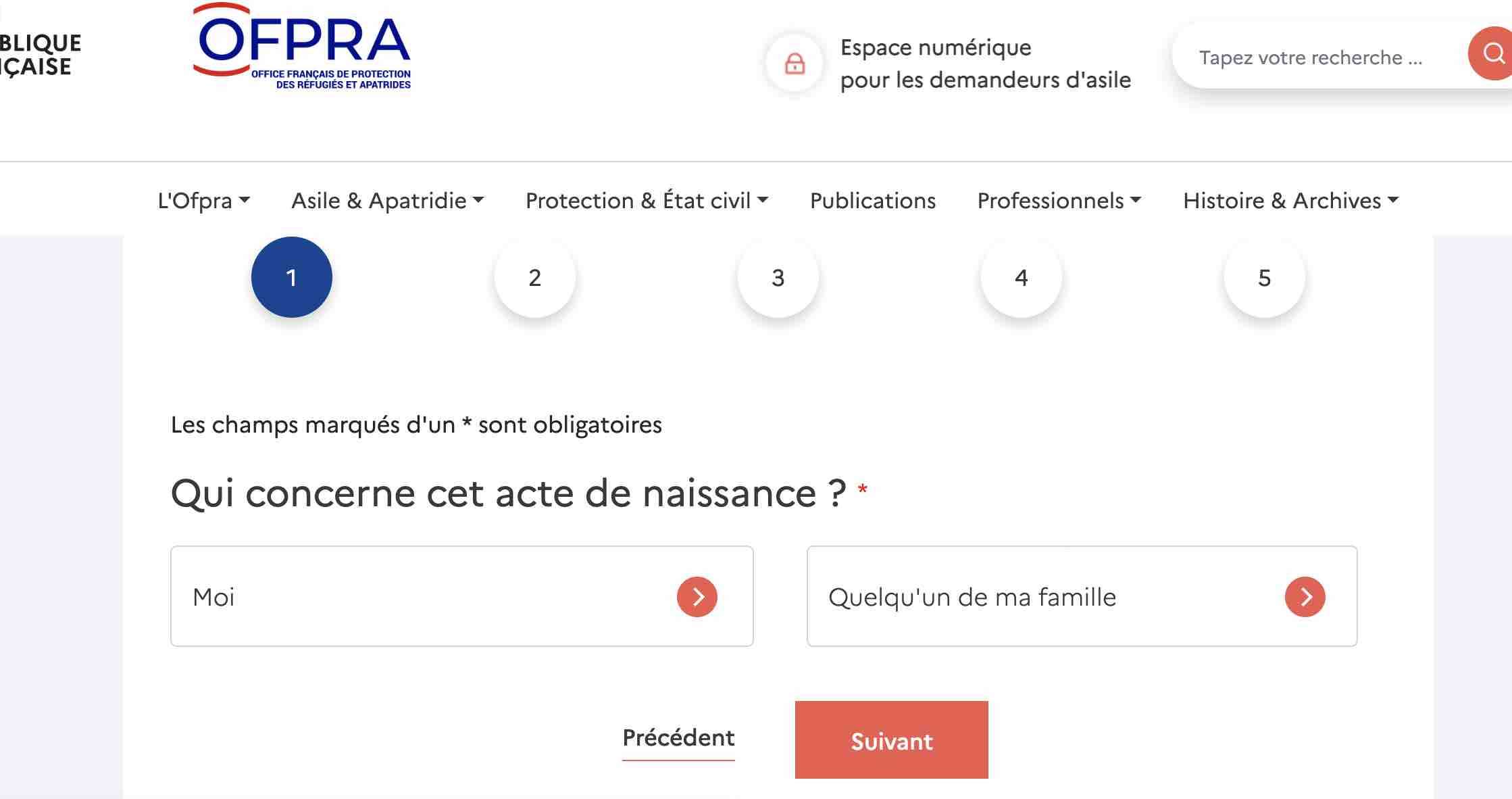The height and width of the screenshot is (799, 1512).
Task: Click the Précédent link
Action: coord(678,738)
